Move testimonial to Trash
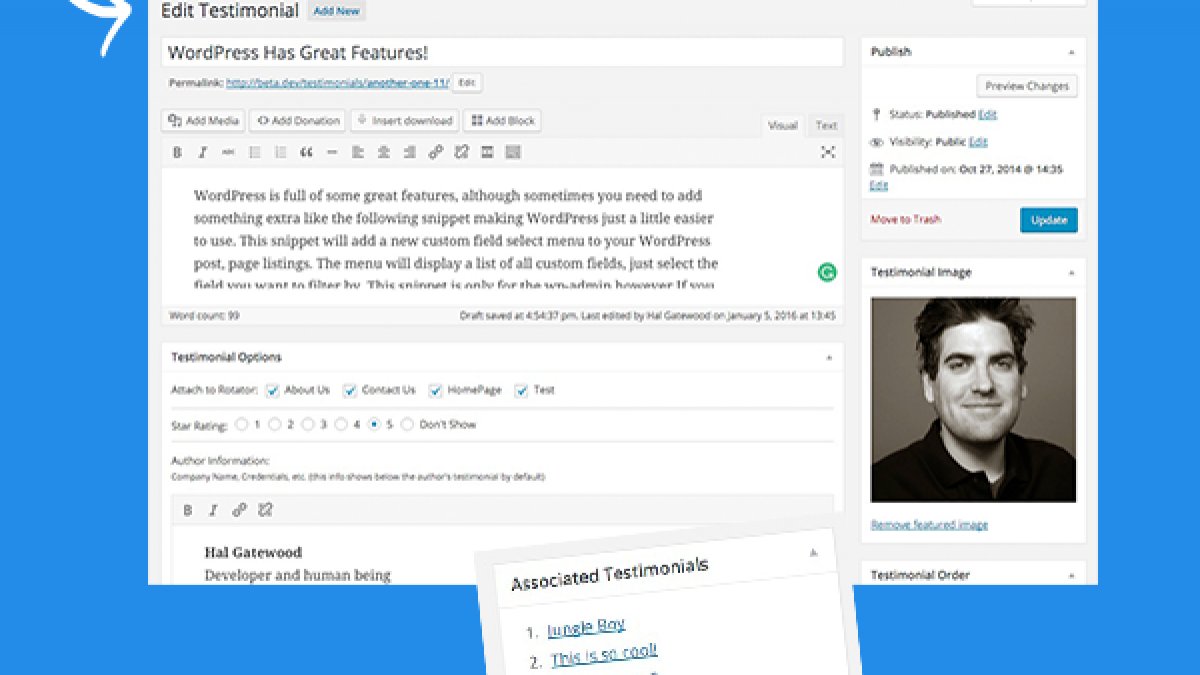Screen dimensions: 1200x675 click(906, 220)
